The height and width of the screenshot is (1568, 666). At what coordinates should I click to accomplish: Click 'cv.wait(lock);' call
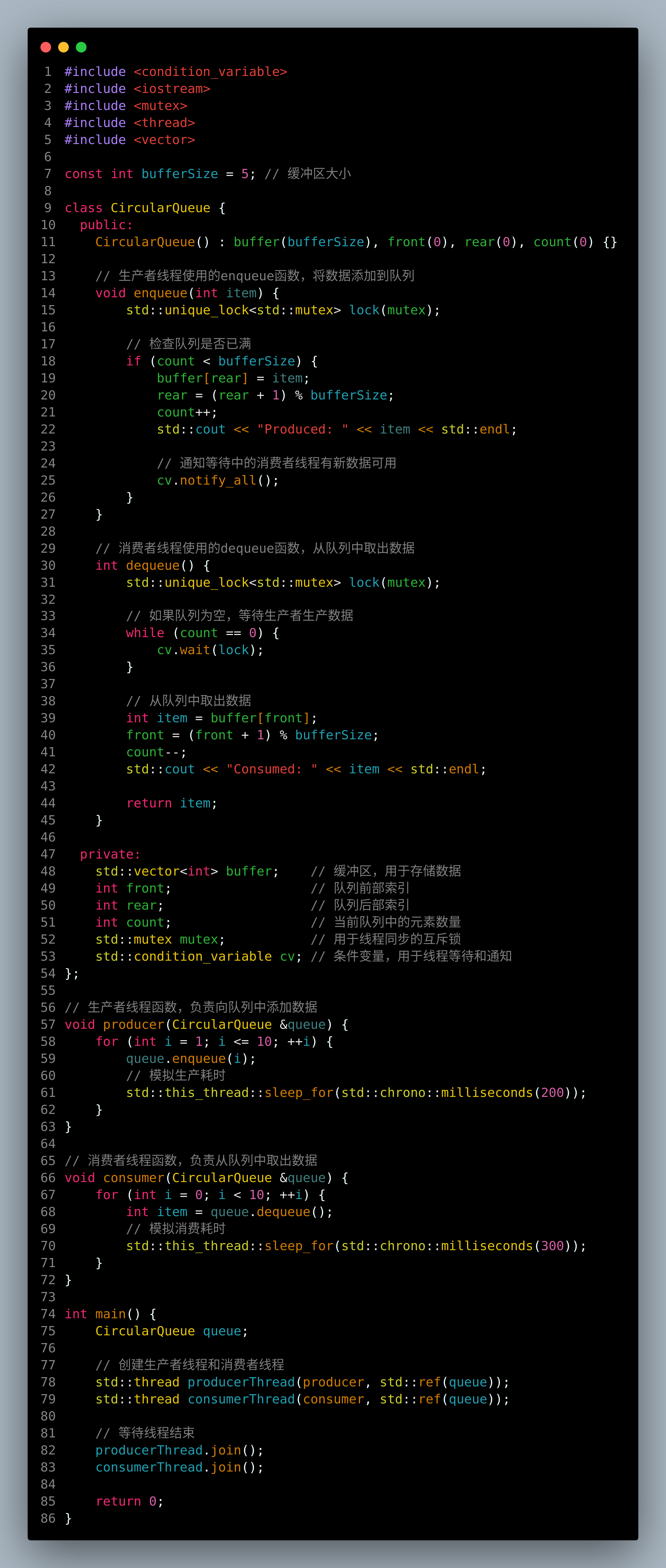pyautogui.click(x=210, y=651)
